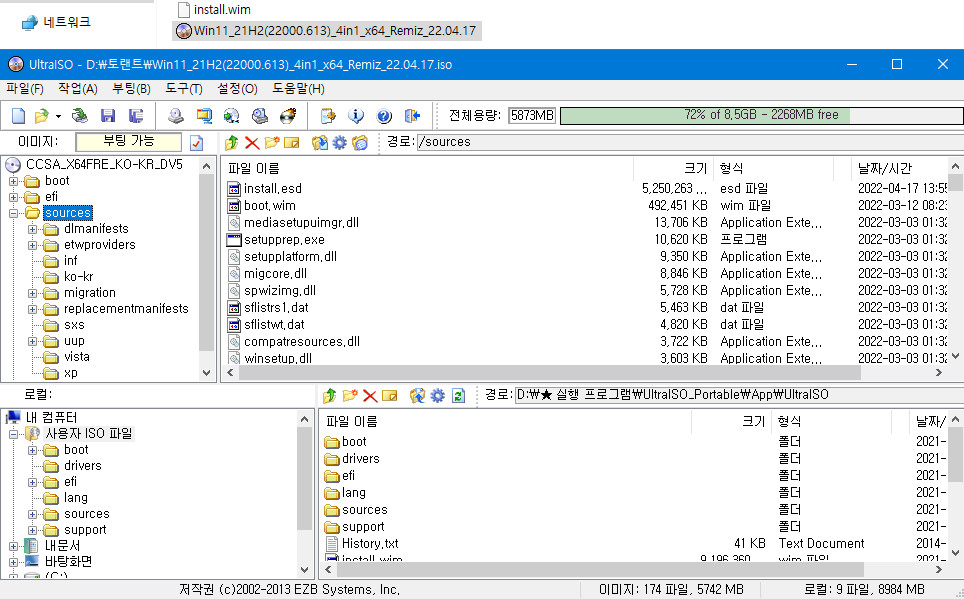964x599 pixels.
Task: Click the gear icon in image toolbar
Action: pyautogui.click(x=339, y=143)
